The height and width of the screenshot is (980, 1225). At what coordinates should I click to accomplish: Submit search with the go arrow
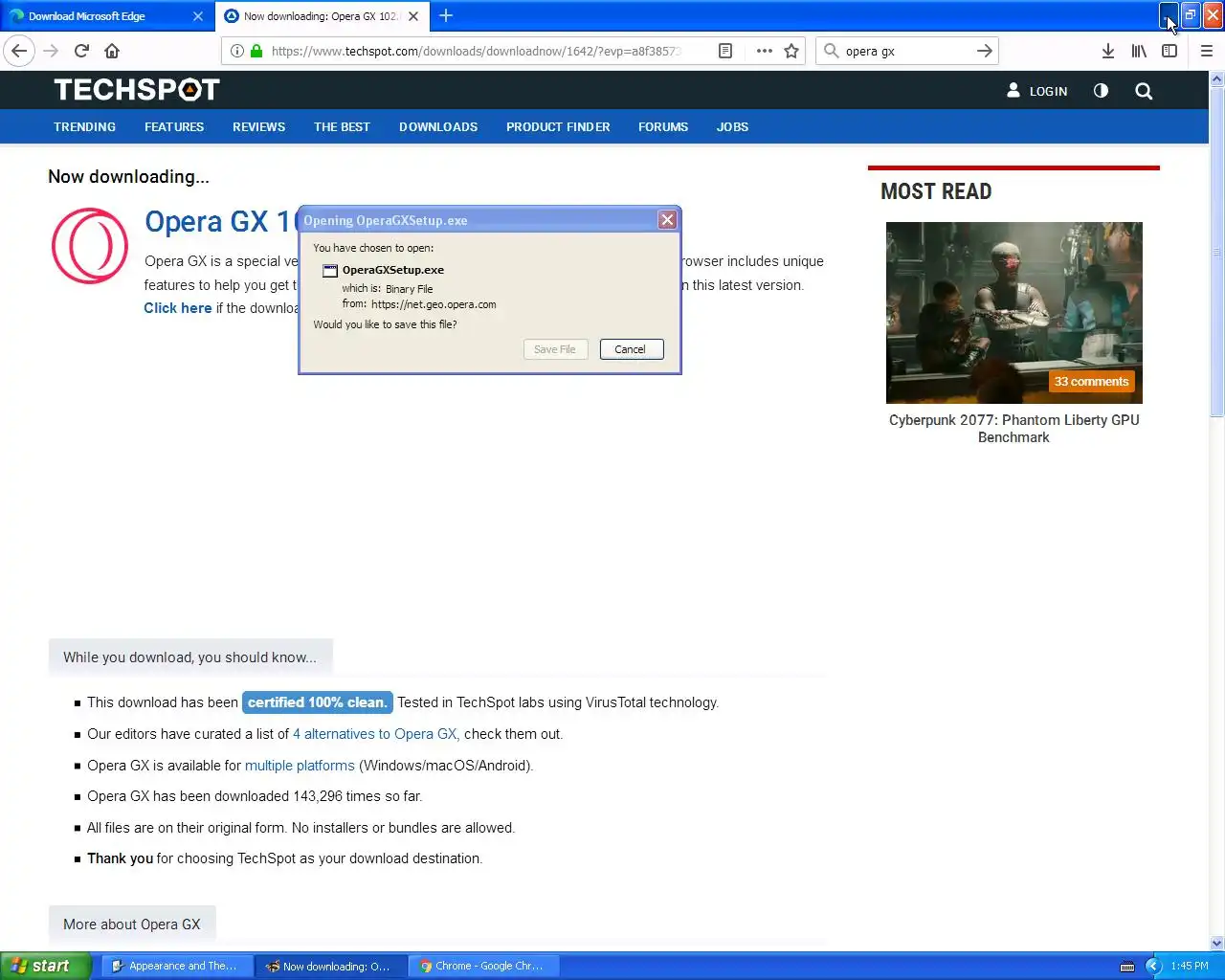coord(984,51)
